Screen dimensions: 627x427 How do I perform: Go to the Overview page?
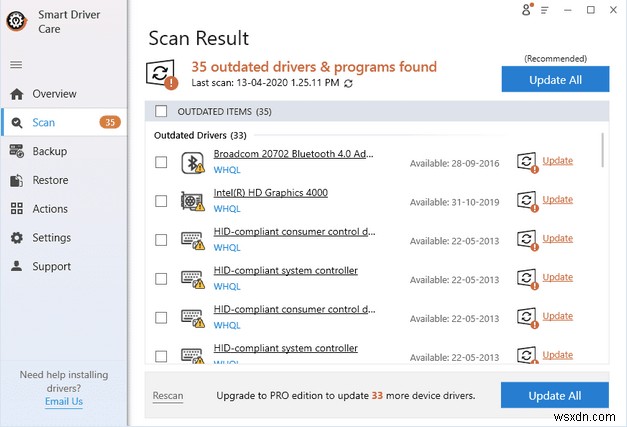54,94
